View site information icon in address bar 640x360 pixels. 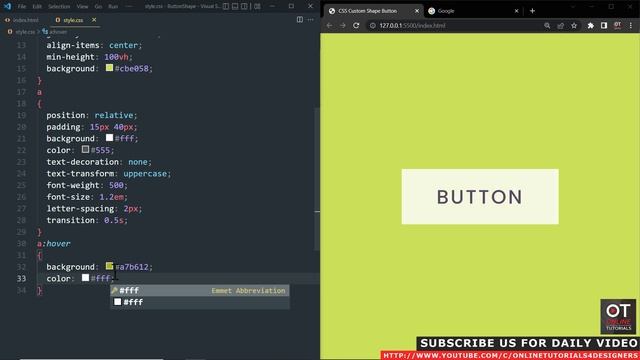tap(373, 25)
